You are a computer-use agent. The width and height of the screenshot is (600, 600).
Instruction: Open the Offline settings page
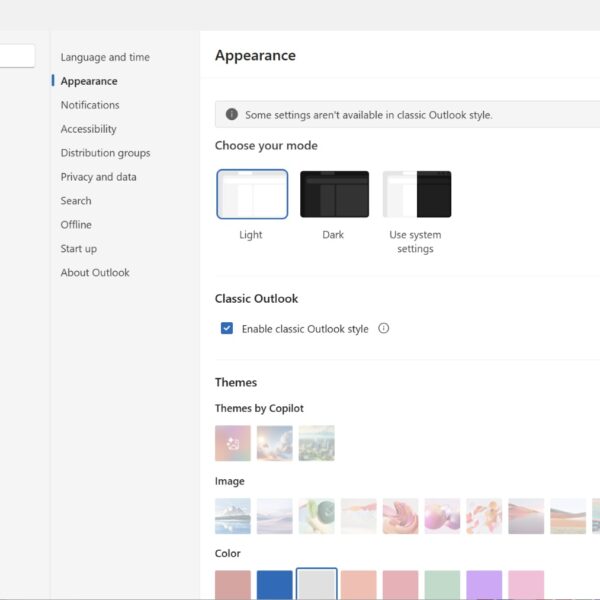click(76, 225)
